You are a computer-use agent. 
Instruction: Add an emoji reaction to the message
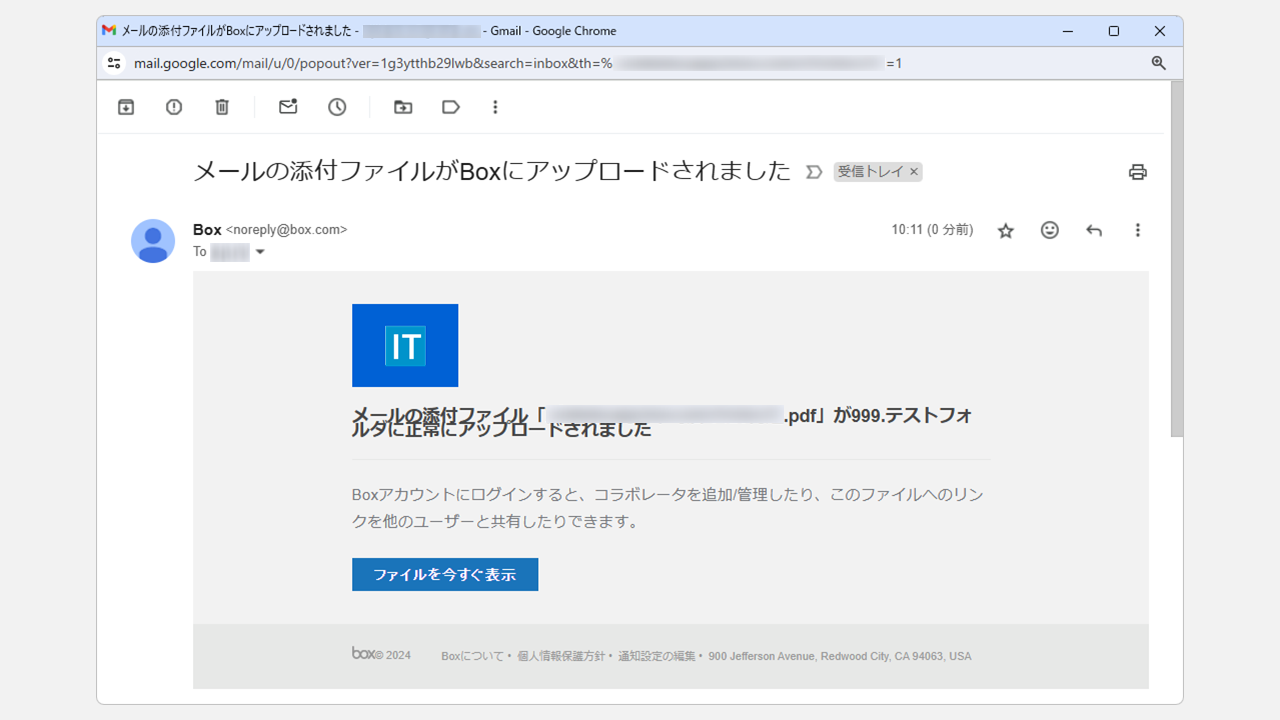click(x=1049, y=230)
